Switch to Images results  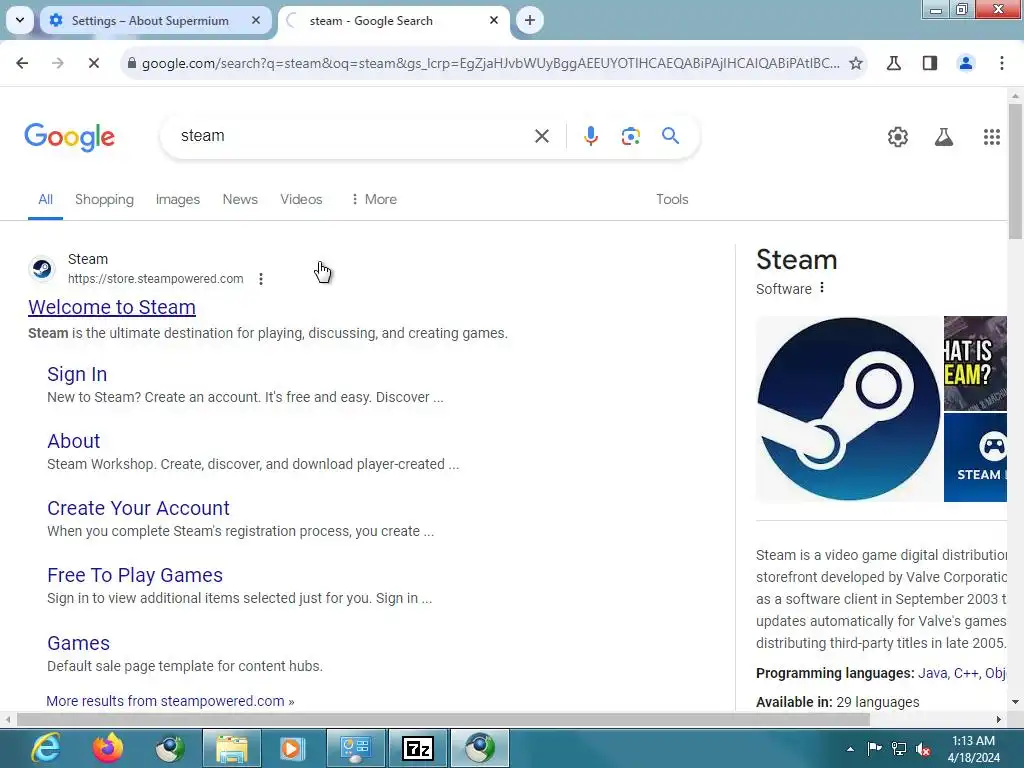[178, 199]
